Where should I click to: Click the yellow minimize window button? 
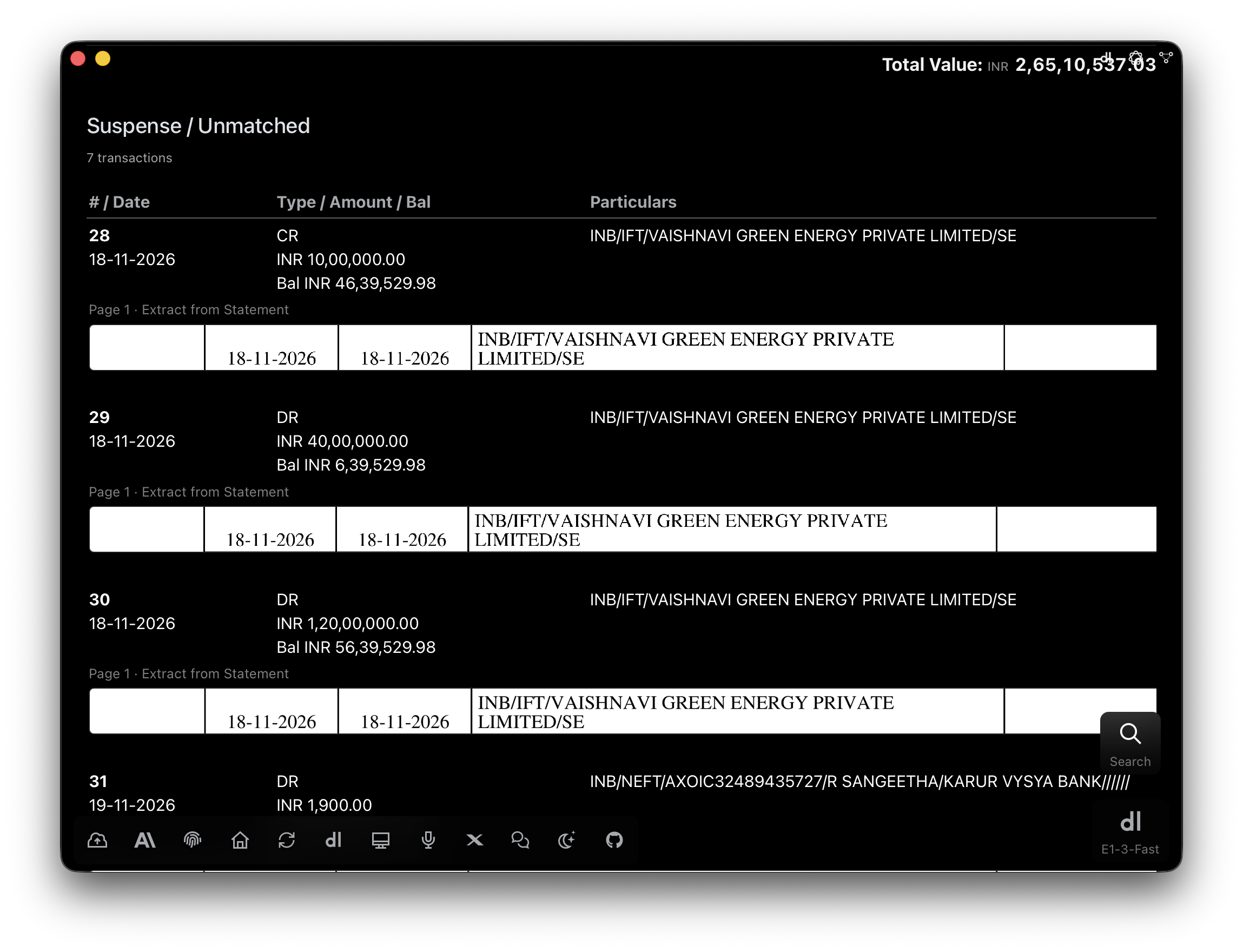click(103, 58)
